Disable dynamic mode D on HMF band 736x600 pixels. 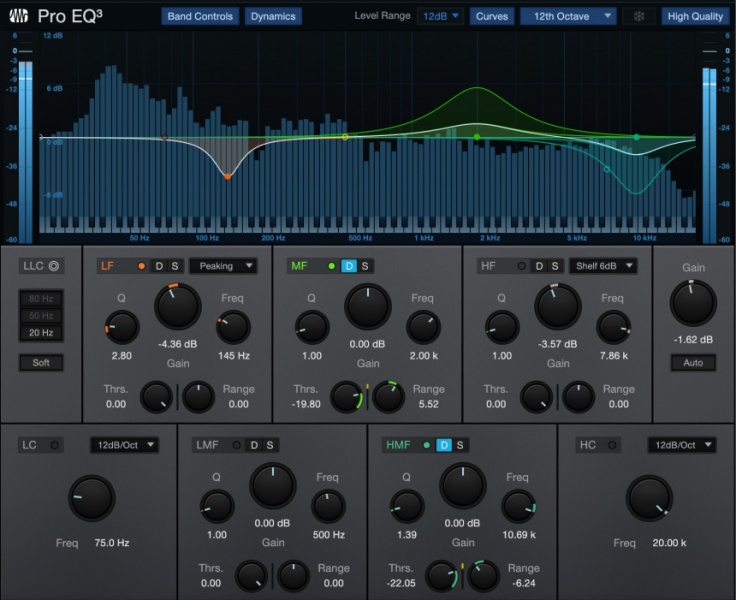tap(444, 445)
